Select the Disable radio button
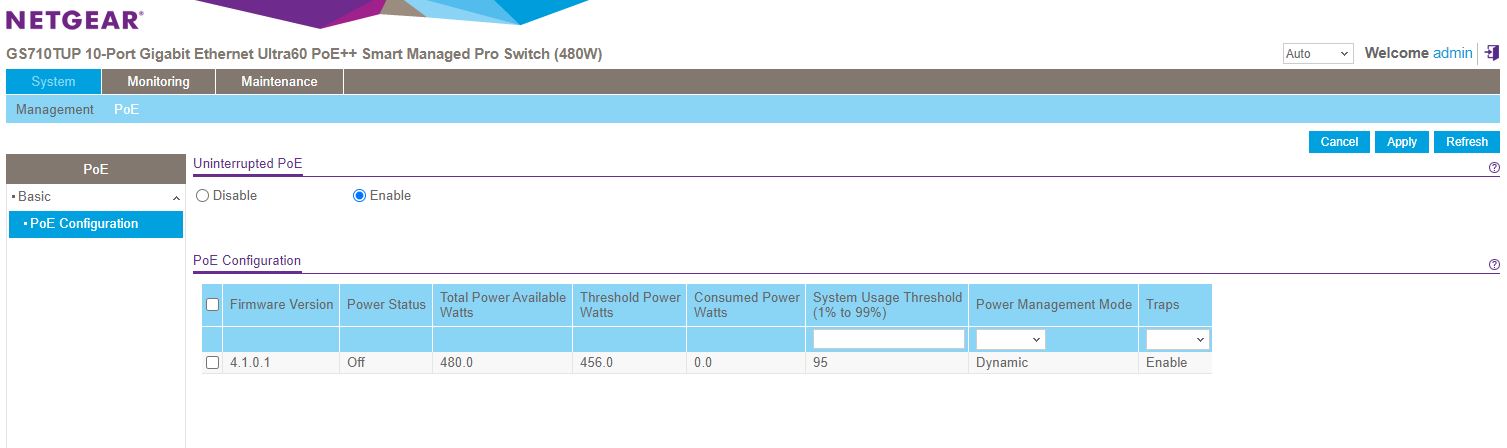This screenshot has width=1507, height=448. tap(203, 196)
